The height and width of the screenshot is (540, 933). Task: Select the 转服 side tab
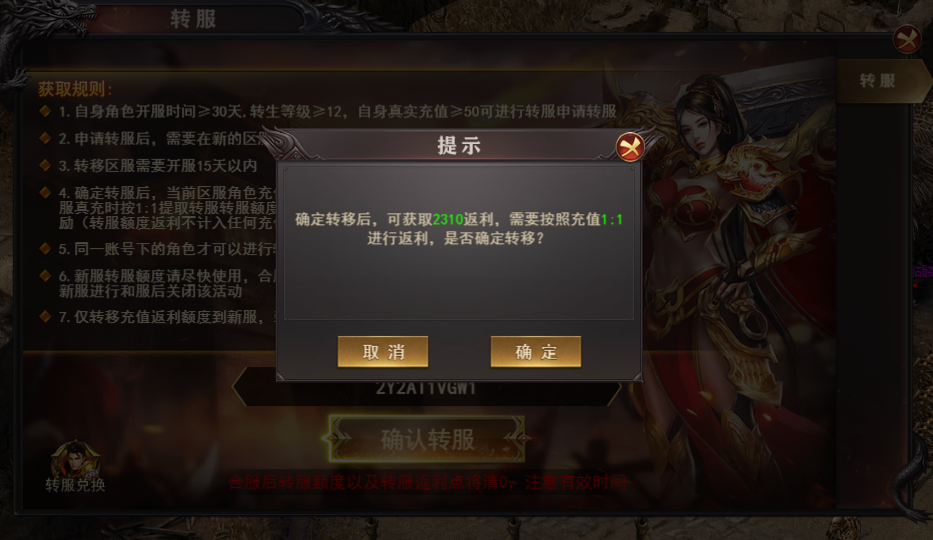(880, 81)
